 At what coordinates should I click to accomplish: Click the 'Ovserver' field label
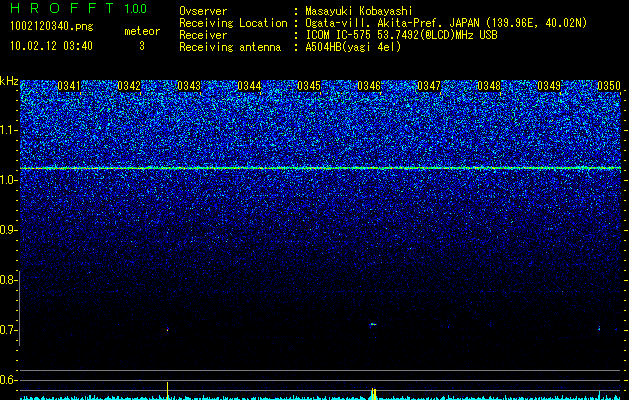click(x=203, y=11)
